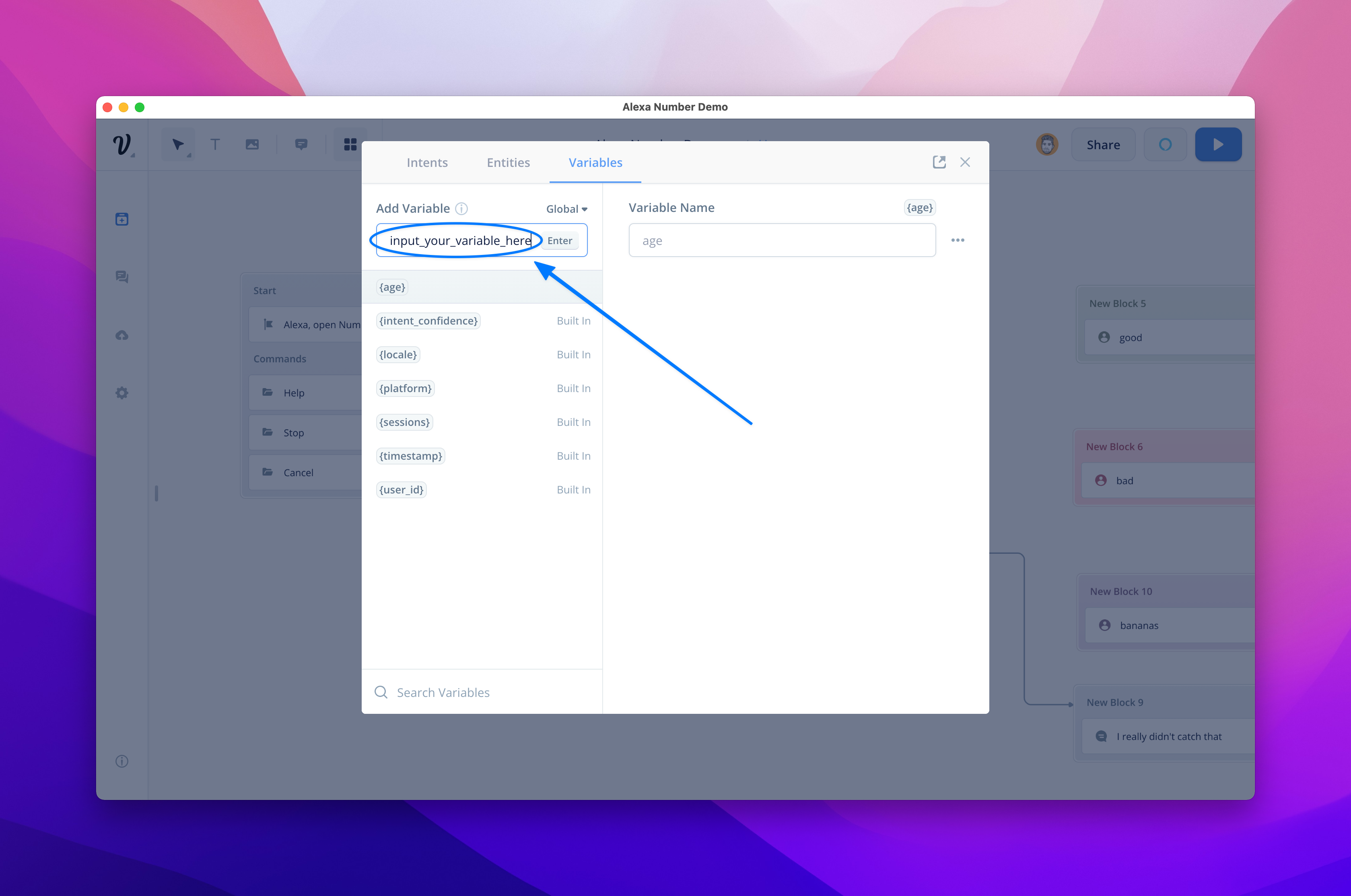Close the Variables dialog
The image size is (1351, 896).
click(965, 162)
